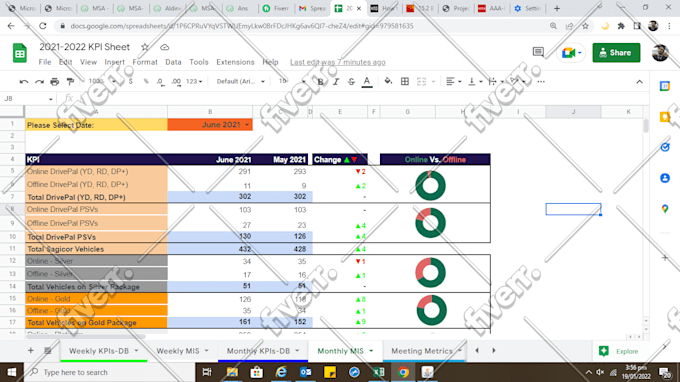Star the 2021-2022 KPI Sheet document
The image size is (680, 382).
click(145, 47)
